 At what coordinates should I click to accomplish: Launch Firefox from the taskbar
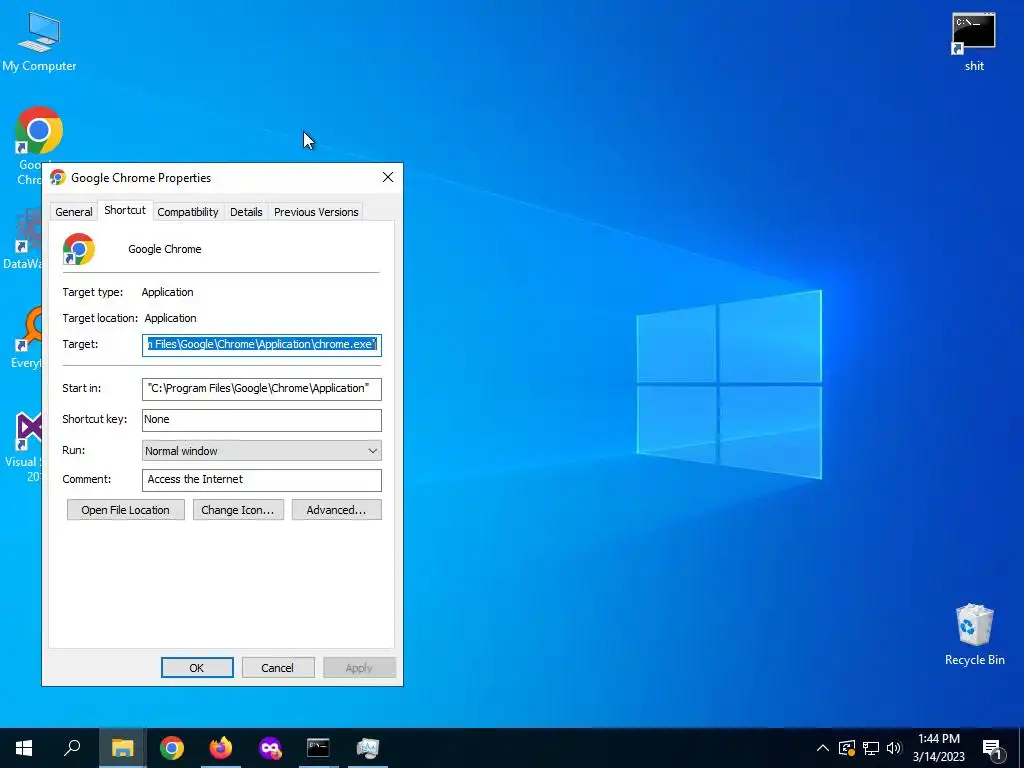click(x=221, y=748)
